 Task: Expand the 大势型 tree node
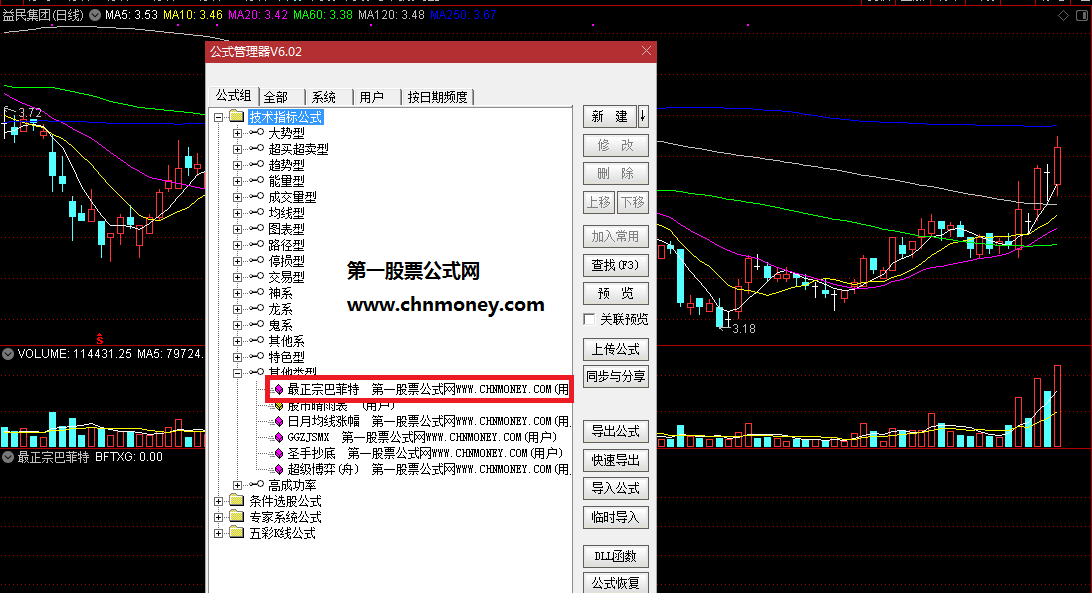(237, 133)
